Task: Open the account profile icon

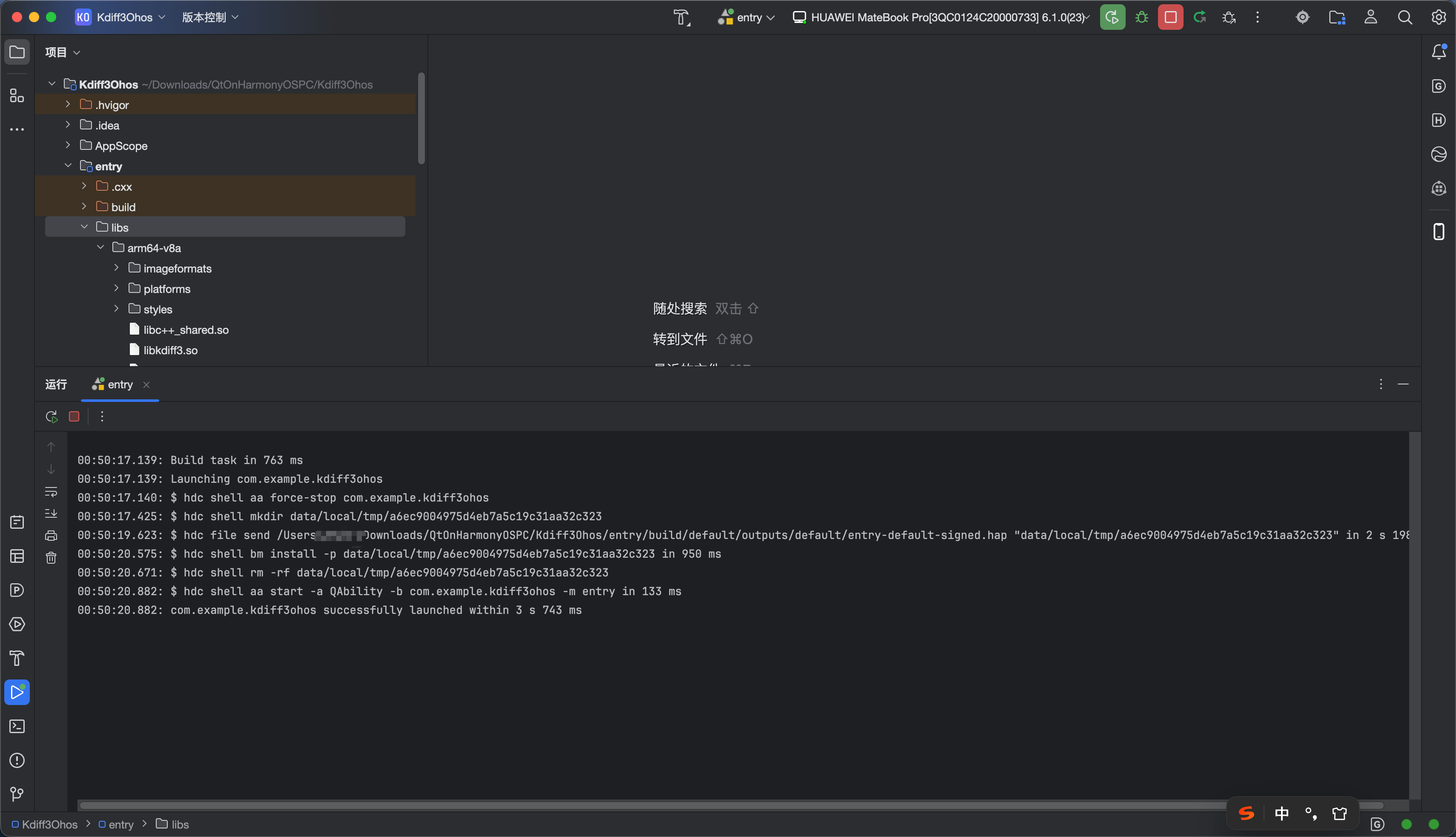Action: (1371, 17)
